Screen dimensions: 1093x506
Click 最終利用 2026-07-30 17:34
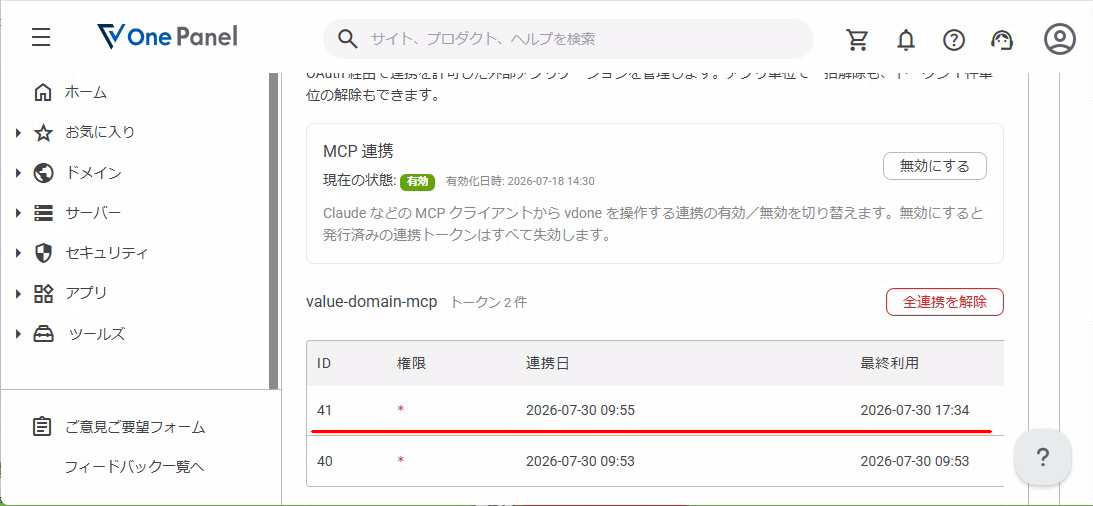pyautogui.click(x=915, y=411)
